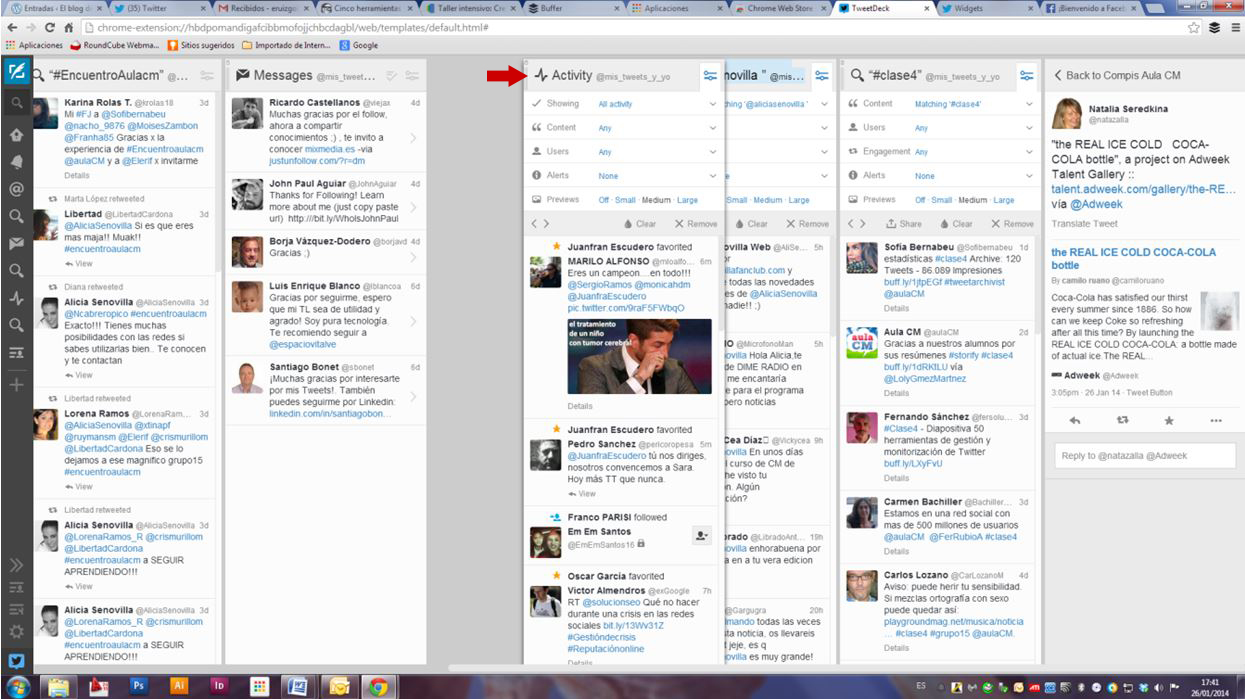Expand Engagement filter in #clase4 column

pos(971,152)
